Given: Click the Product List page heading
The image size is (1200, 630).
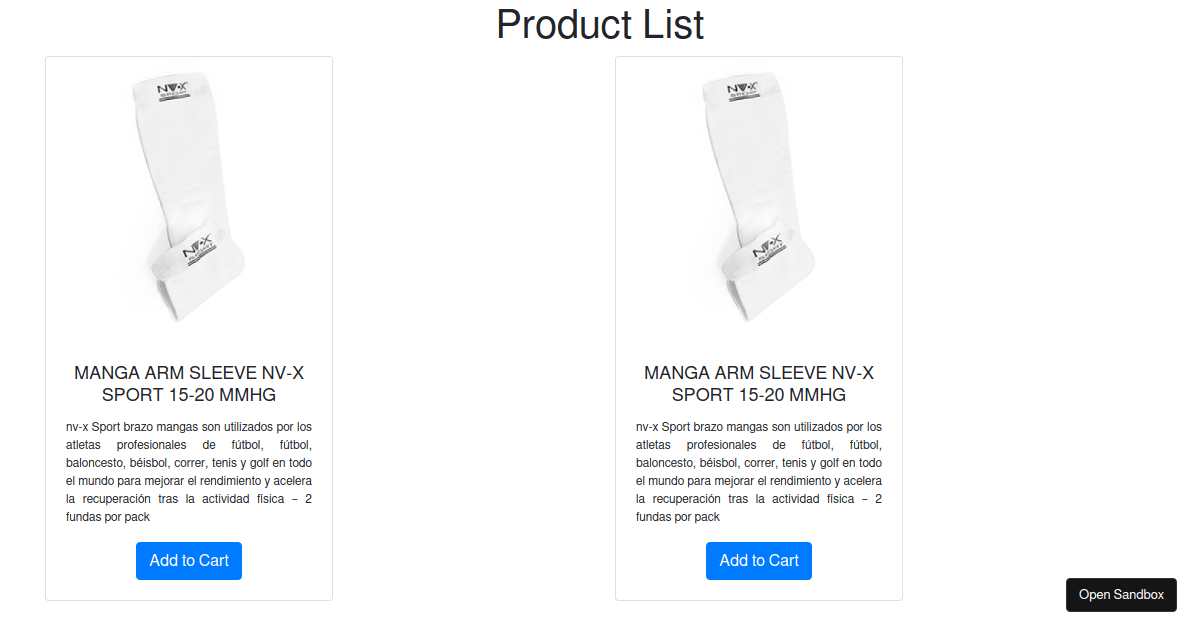Looking at the screenshot, I should tap(599, 25).
